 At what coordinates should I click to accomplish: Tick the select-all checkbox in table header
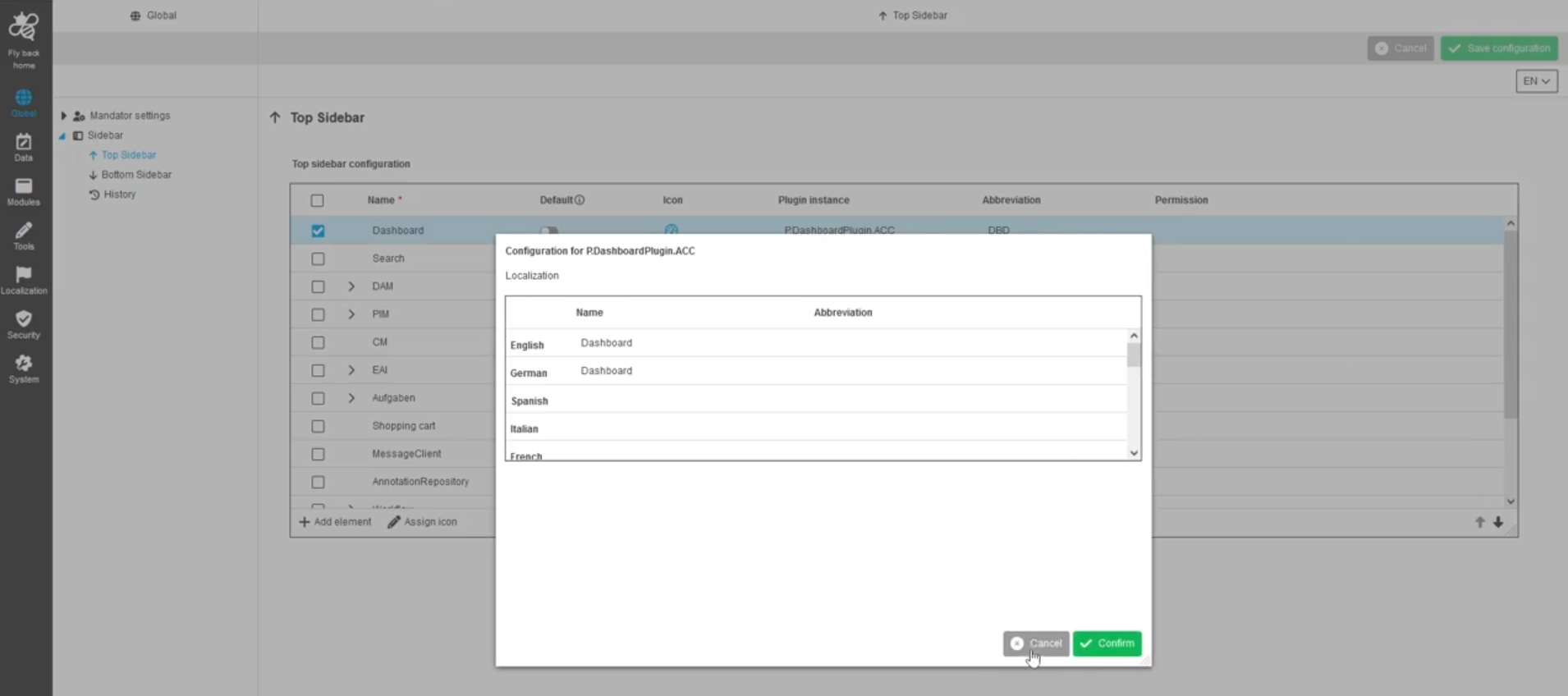tap(317, 200)
